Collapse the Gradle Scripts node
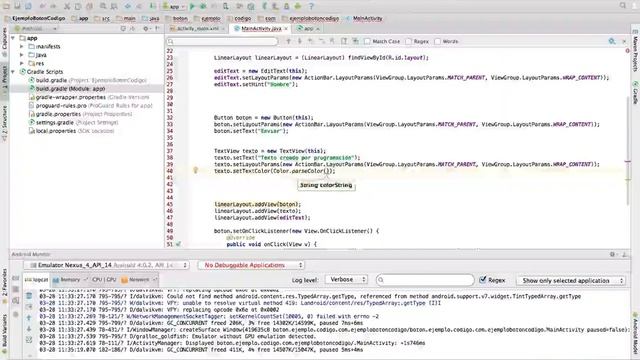This screenshot has width=640, height=360. coord(13,71)
